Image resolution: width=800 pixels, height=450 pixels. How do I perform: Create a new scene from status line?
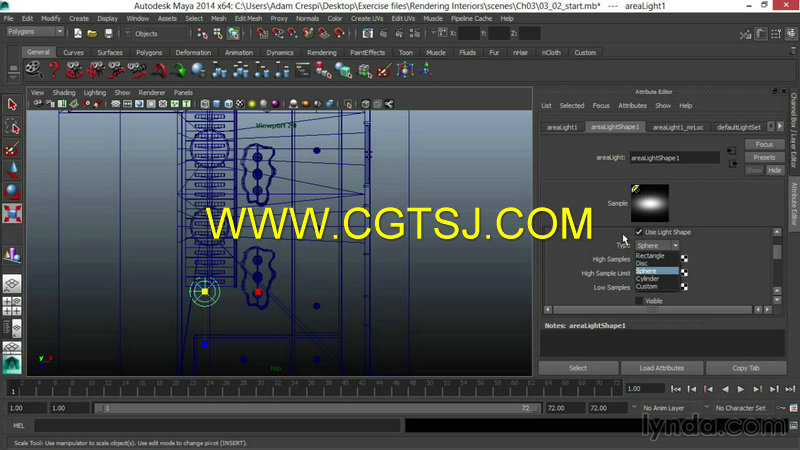coord(78,34)
